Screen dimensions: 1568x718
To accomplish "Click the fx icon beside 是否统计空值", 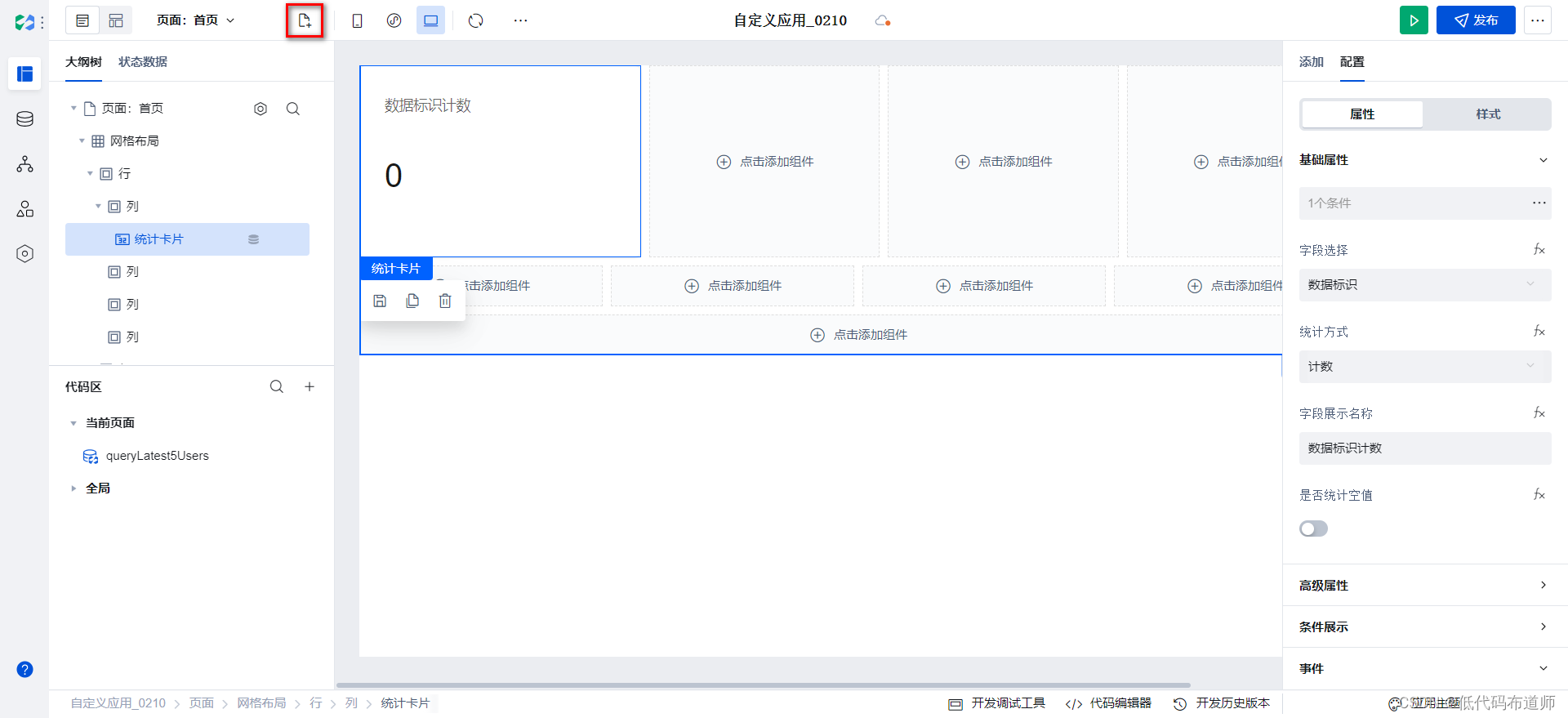I will (1539, 495).
